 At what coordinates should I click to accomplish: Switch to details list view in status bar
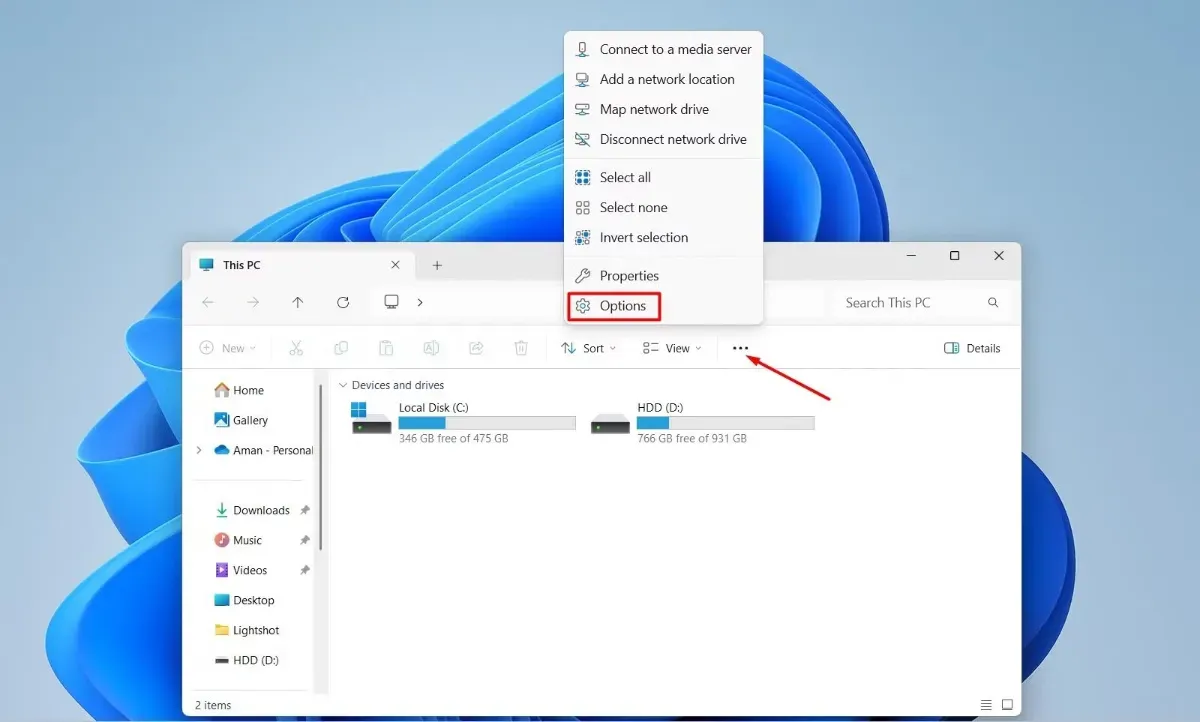986,705
